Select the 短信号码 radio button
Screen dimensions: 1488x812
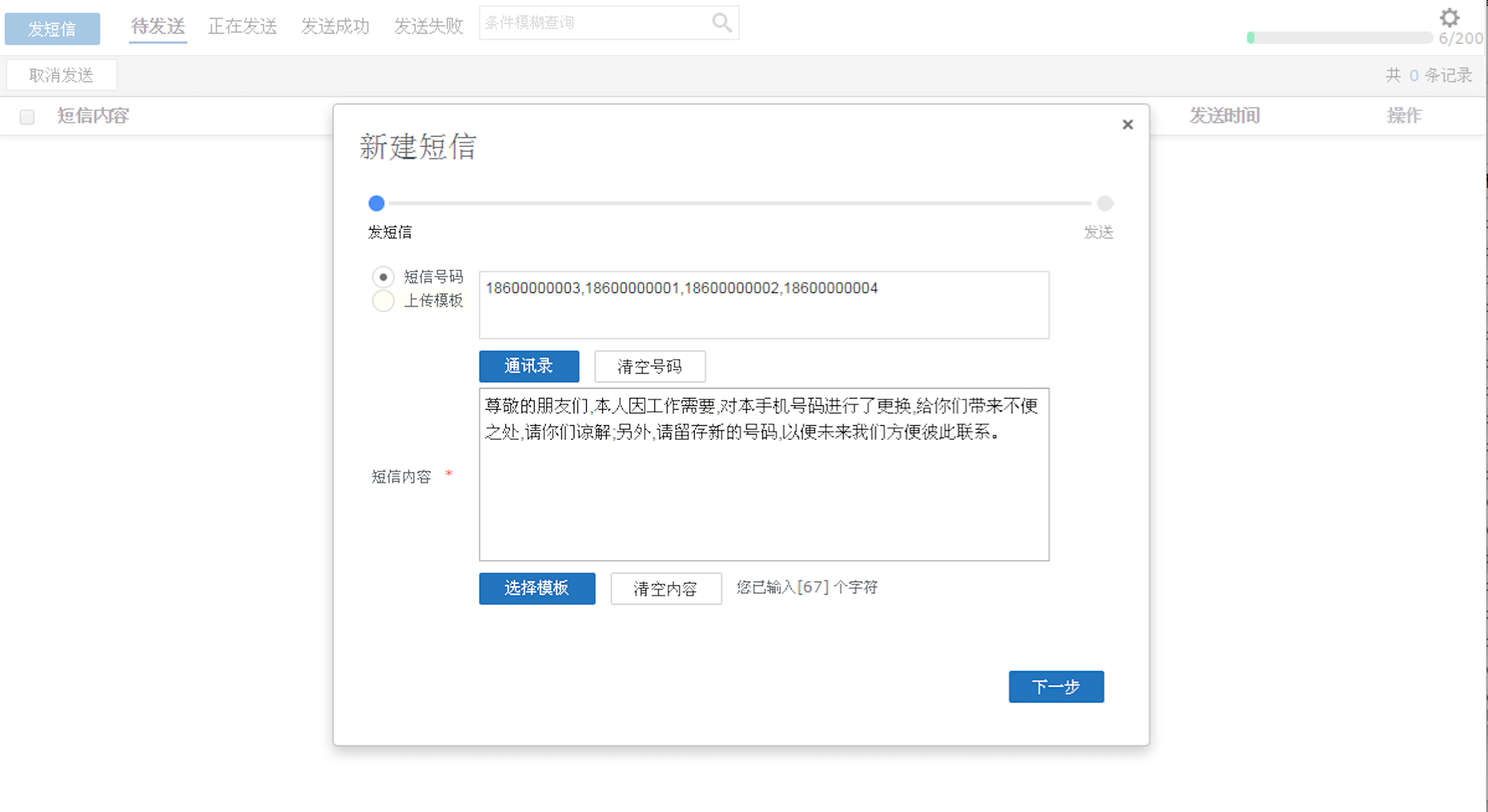pyautogui.click(x=383, y=277)
